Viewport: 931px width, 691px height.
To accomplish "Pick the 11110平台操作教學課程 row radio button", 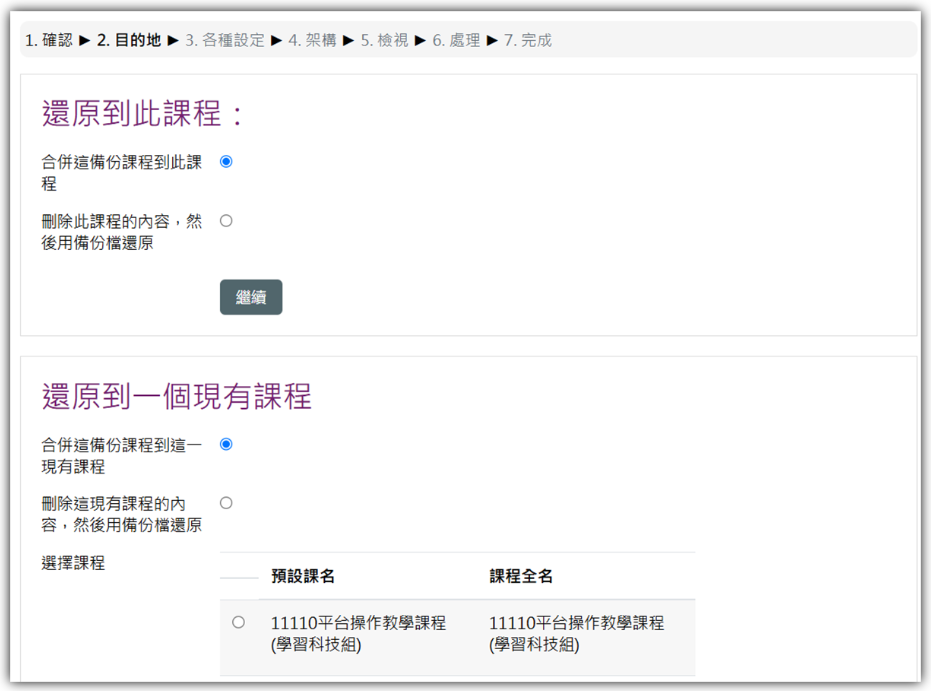I will click(x=238, y=622).
